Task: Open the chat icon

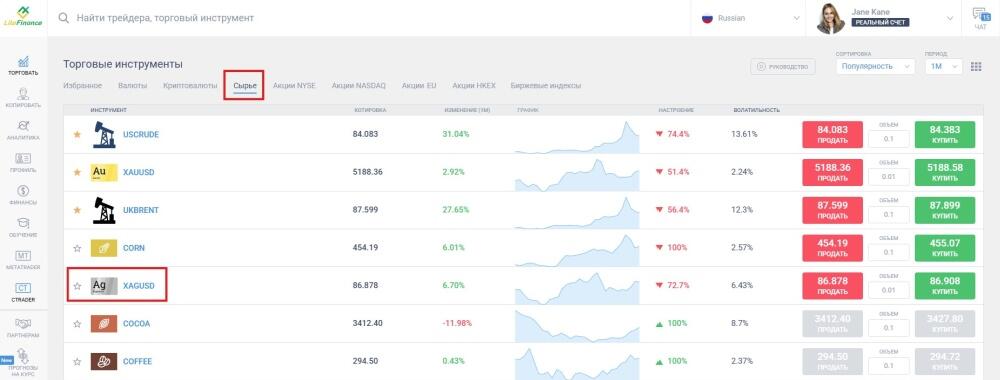Action: 980,18
